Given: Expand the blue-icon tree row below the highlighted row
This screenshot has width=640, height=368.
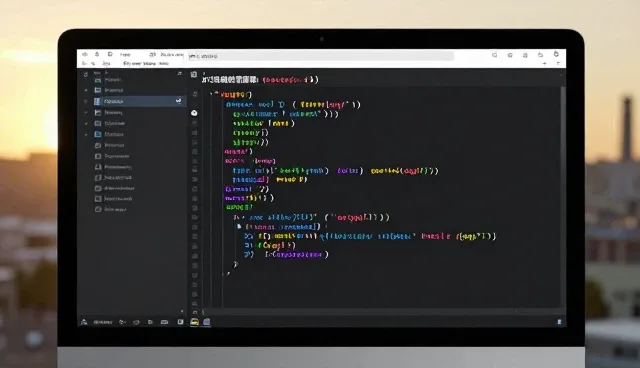Looking at the screenshot, I should click(x=86, y=134).
